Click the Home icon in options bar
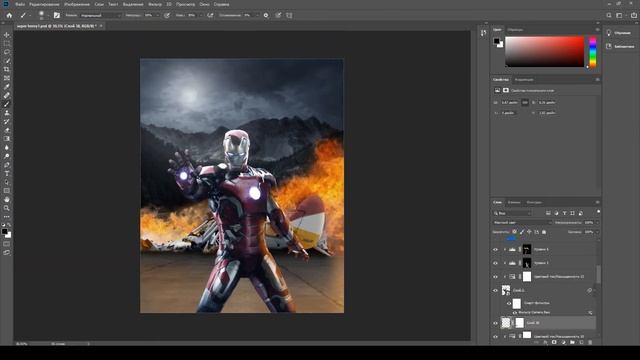Image resolution: width=640 pixels, height=360 pixels. tap(9, 15)
